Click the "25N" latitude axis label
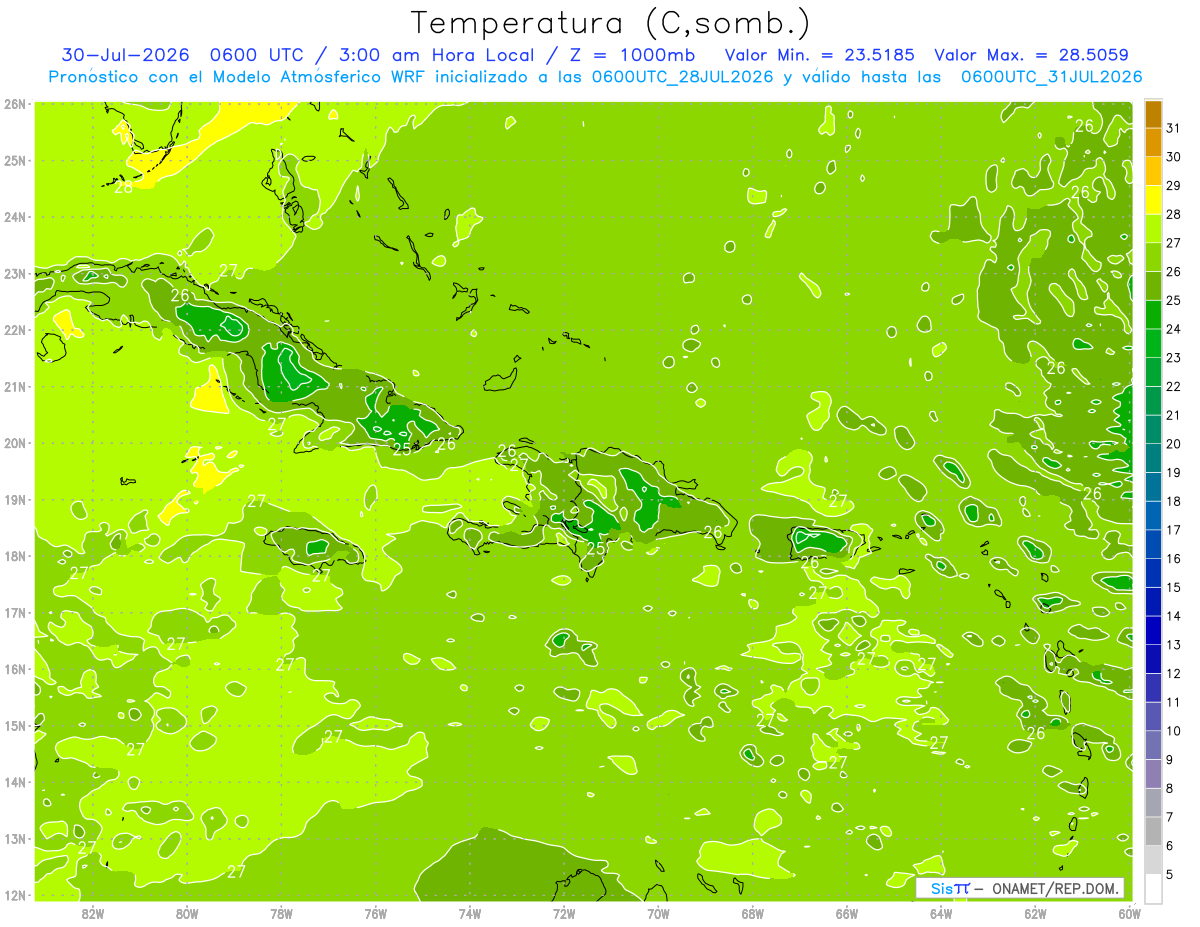The width and height of the screenshot is (1200, 927). (x=16, y=160)
